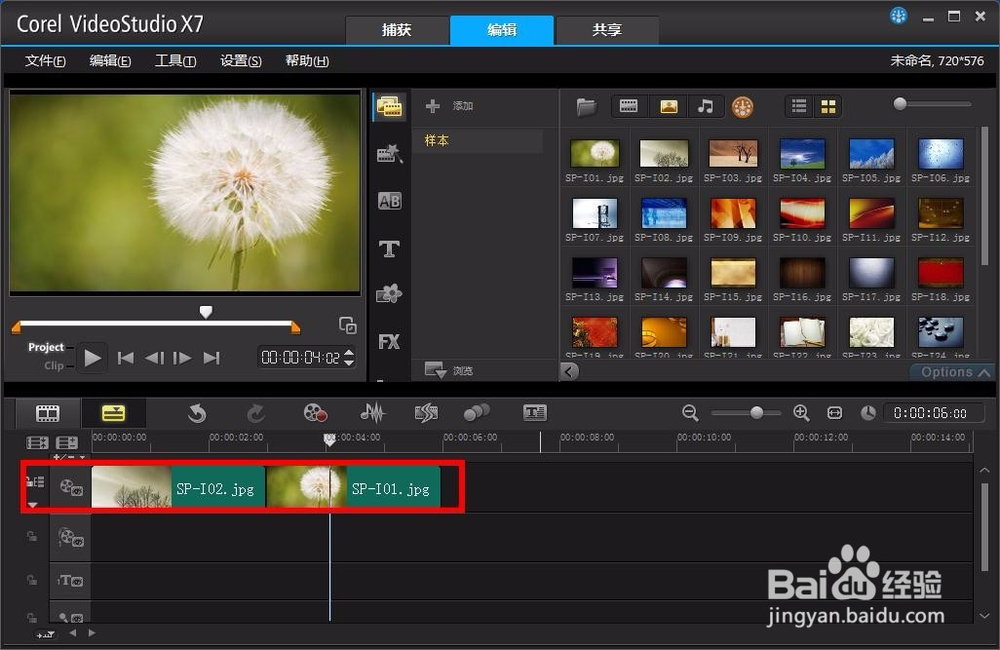Viewport: 1000px width, 650px height.
Task: Click the preview scrubber handle
Action: click(205, 312)
